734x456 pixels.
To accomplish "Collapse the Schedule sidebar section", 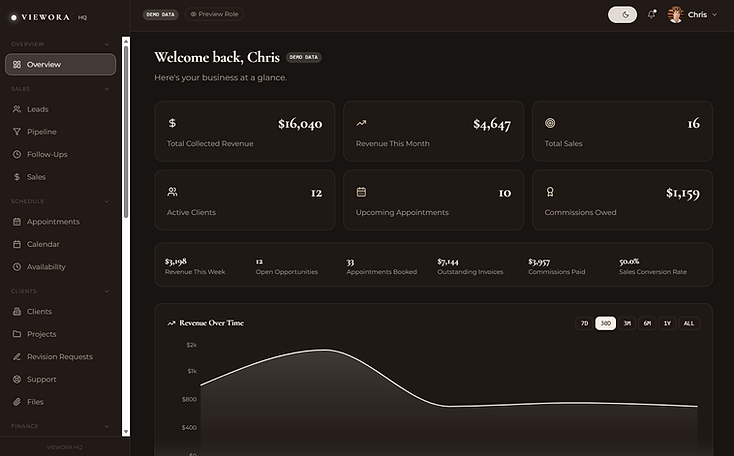I will tap(107, 201).
